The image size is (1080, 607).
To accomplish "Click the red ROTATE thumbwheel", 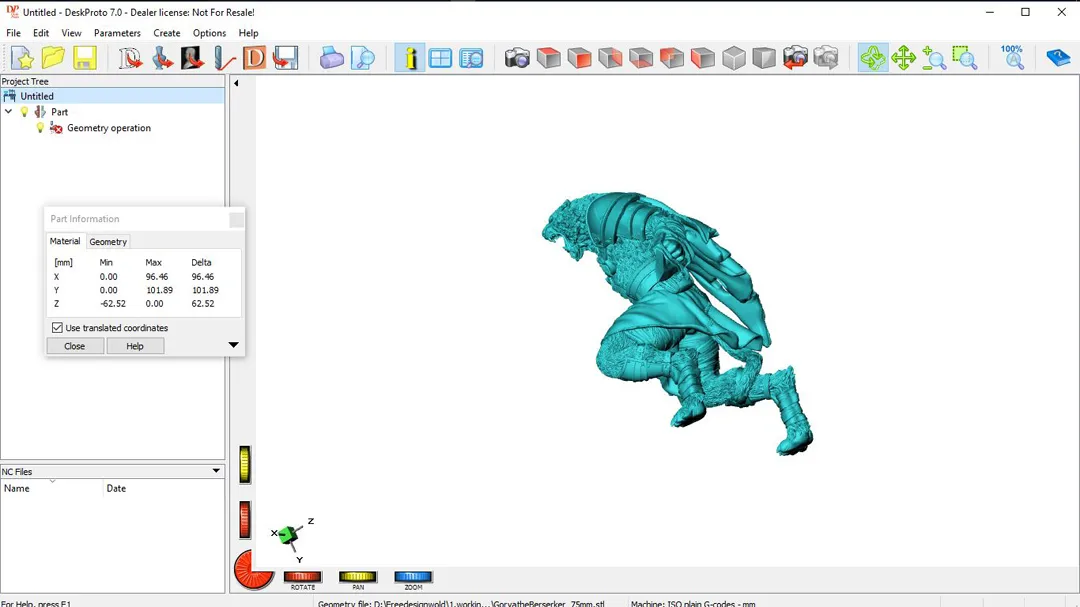I will click(302, 577).
